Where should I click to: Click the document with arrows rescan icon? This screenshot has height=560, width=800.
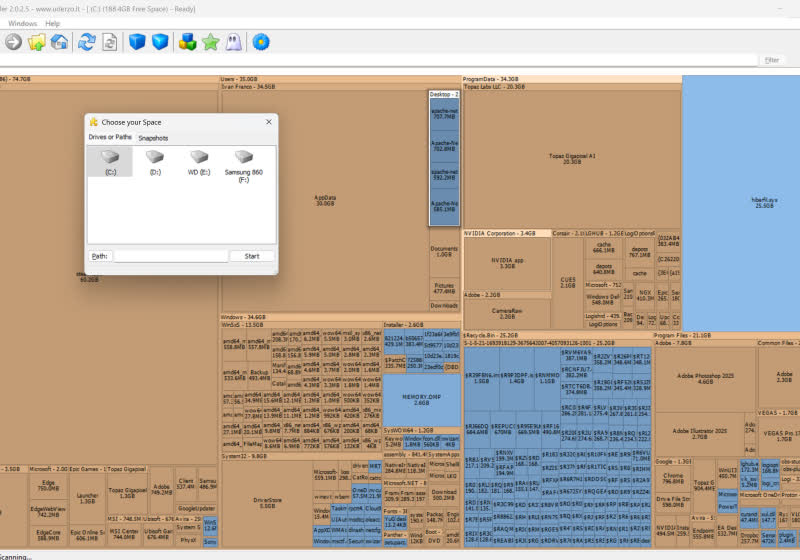(109, 42)
